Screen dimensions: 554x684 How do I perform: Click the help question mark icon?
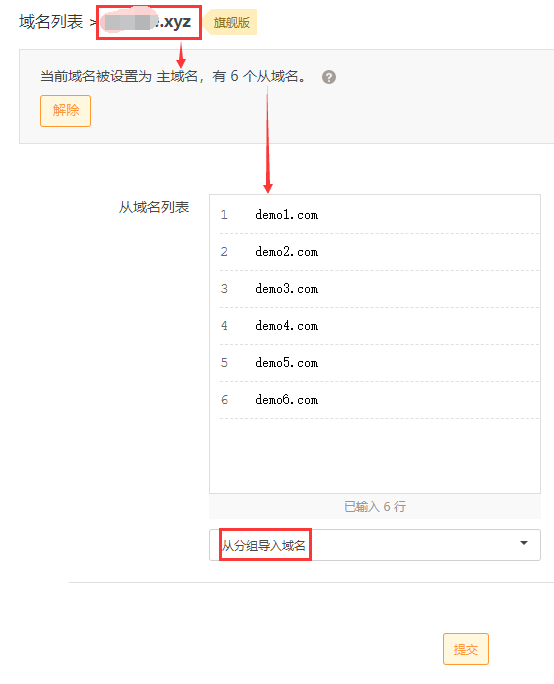pos(328,77)
